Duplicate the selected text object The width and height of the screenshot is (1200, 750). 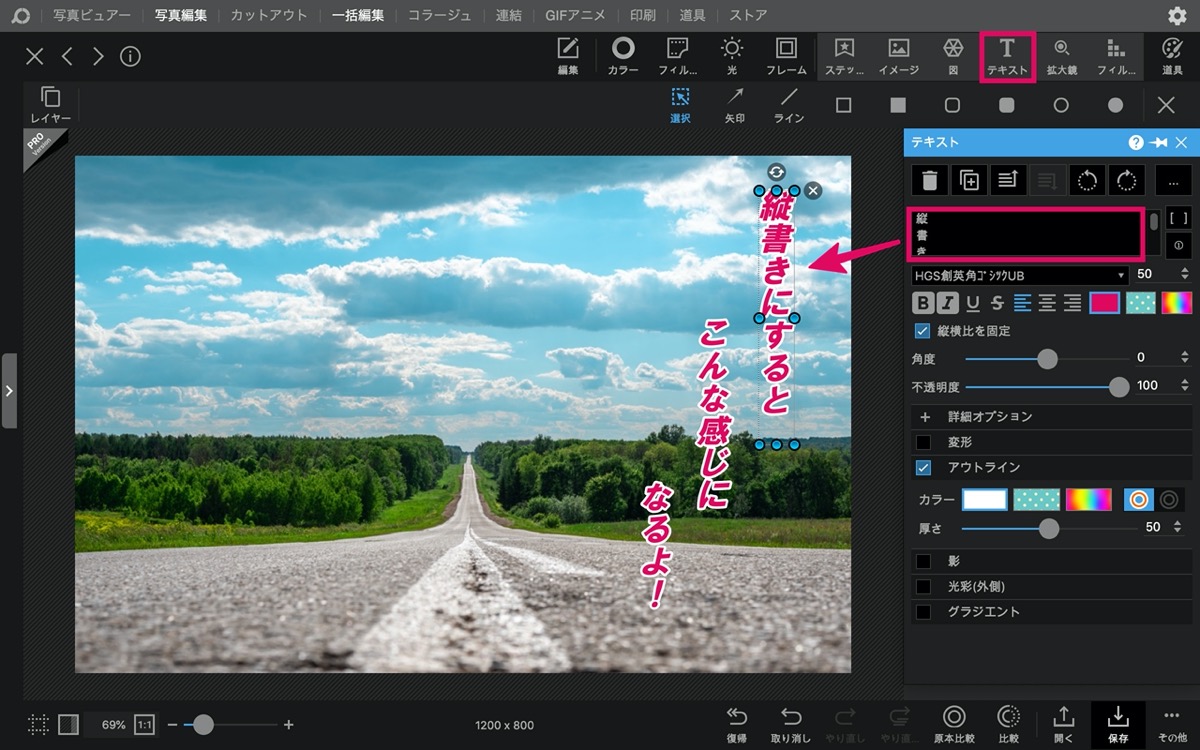point(968,180)
